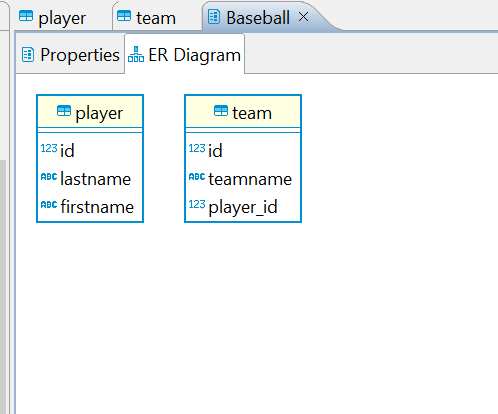Select the ER Diagram sub-tab
498x414 pixels.
[x=184, y=55]
